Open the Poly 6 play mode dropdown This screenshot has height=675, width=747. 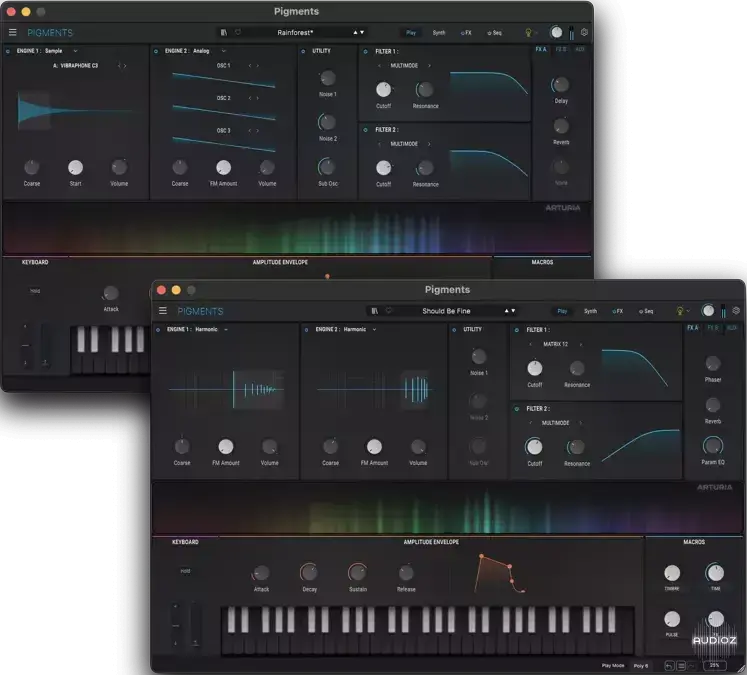tap(641, 665)
